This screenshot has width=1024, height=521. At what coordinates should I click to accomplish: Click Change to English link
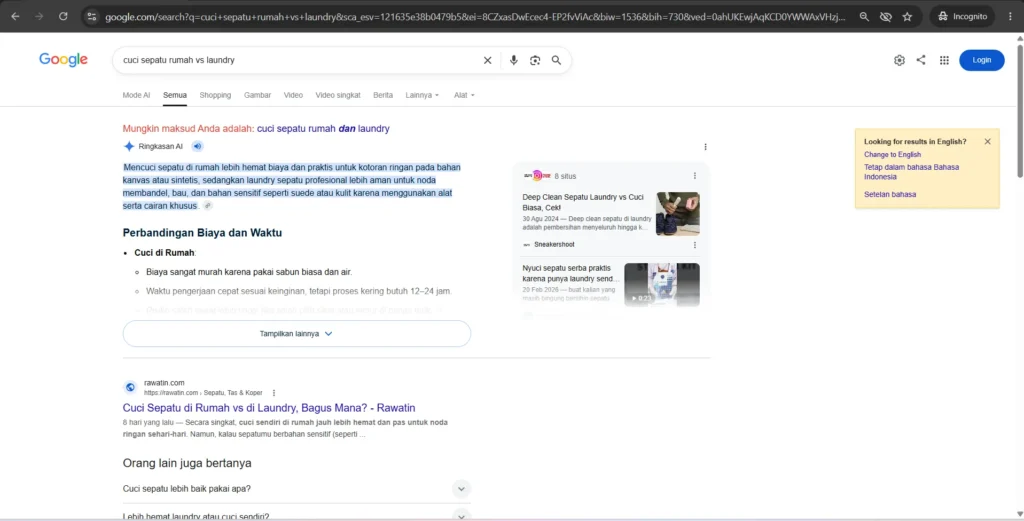pyautogui.click(x=892, y=155)
